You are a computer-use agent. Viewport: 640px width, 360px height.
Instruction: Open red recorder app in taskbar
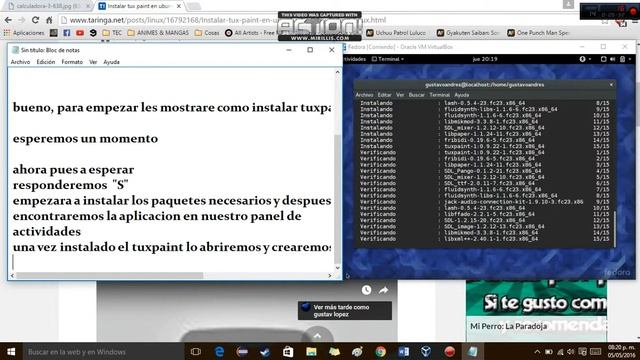coord(449,351)
